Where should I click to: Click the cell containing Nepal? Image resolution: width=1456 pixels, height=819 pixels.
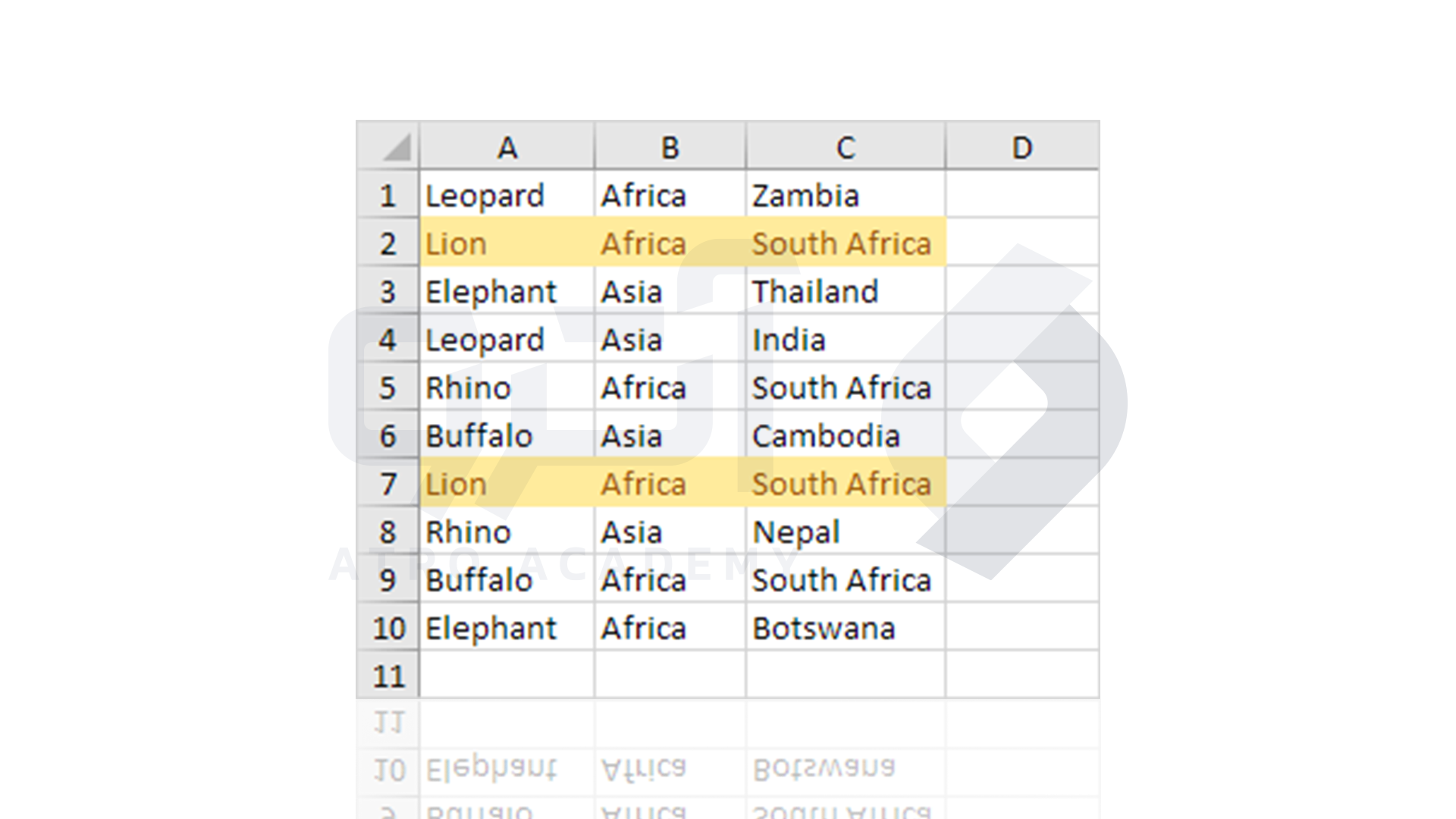pos(846,531)
